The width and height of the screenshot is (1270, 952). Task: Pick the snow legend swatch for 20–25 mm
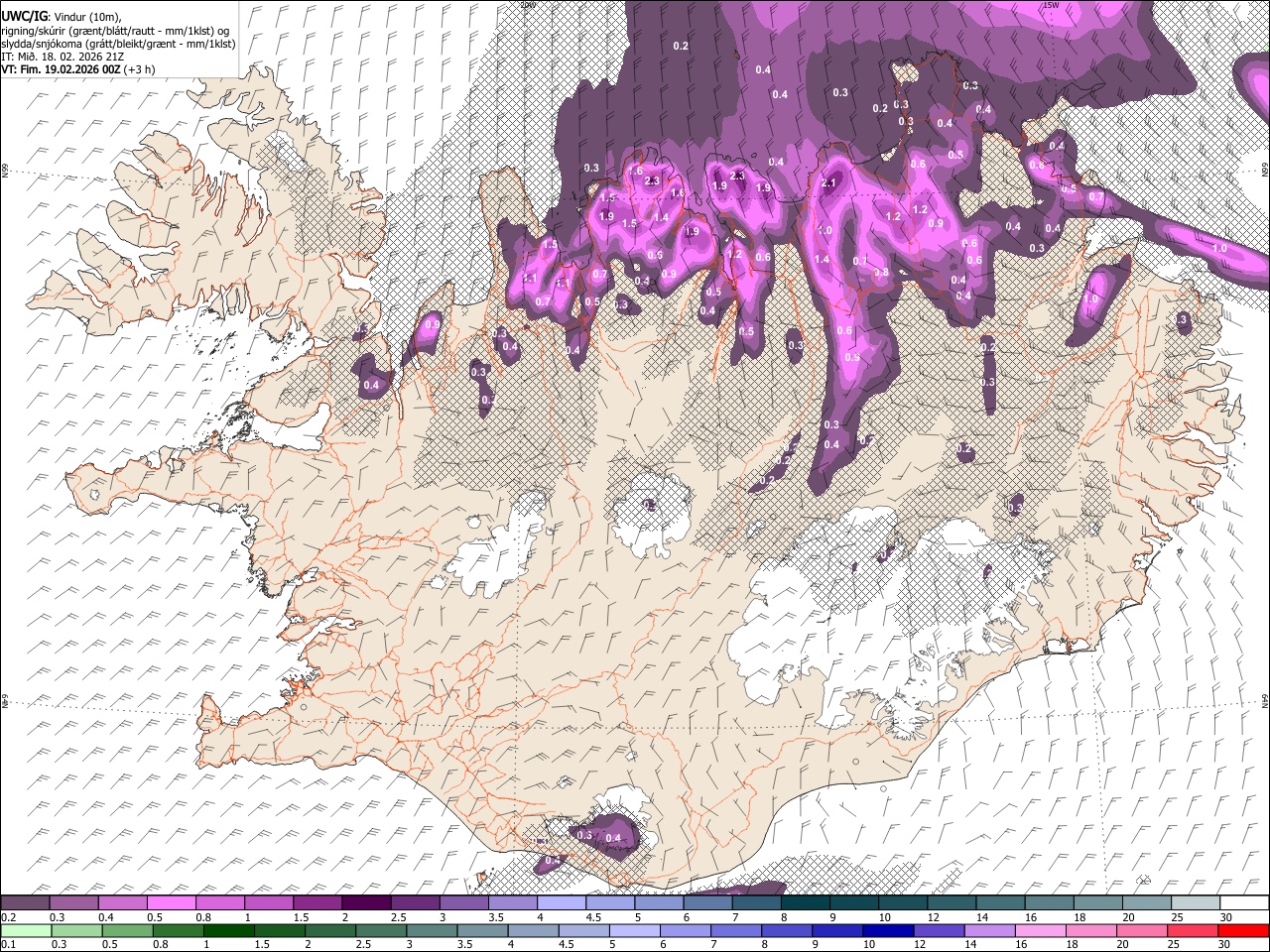pyautogui.click(x=1146, y=903)
